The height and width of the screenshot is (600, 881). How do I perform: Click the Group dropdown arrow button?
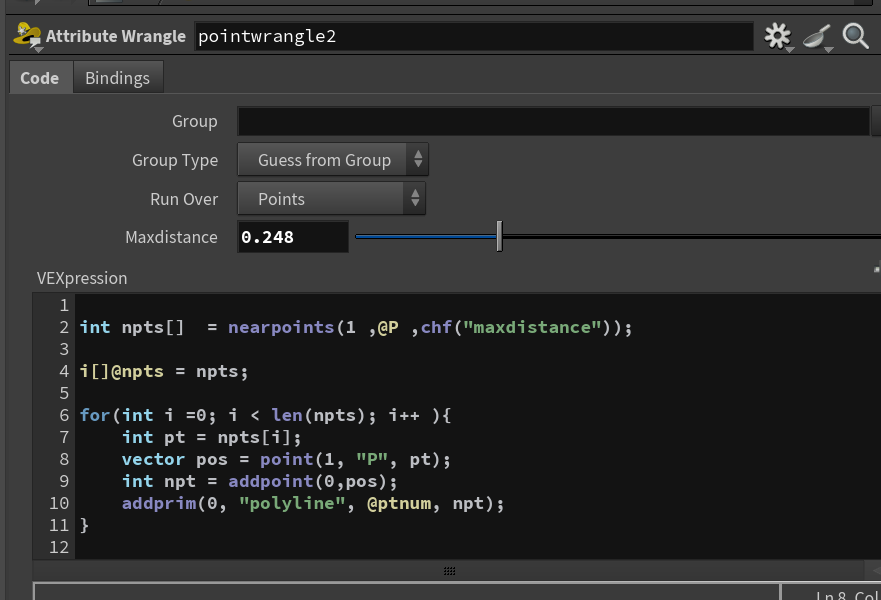[875, 121]
